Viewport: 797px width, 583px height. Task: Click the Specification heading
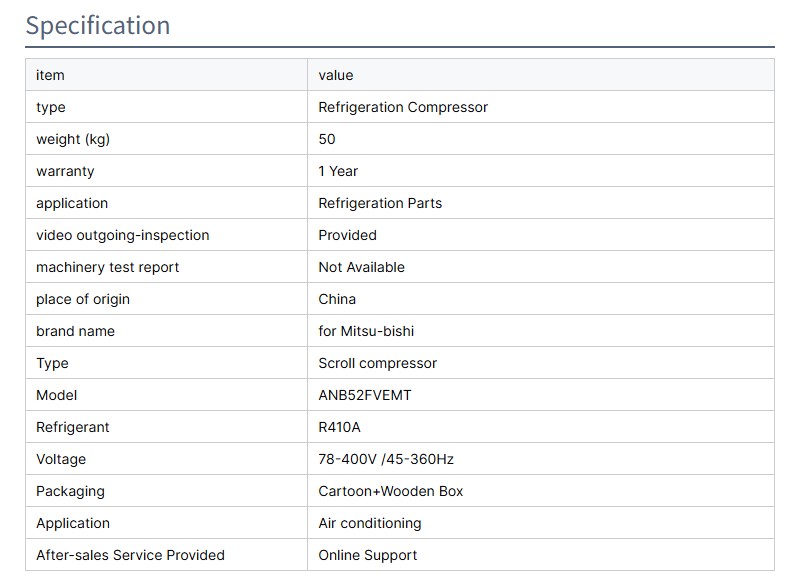(x=98, y=25)
